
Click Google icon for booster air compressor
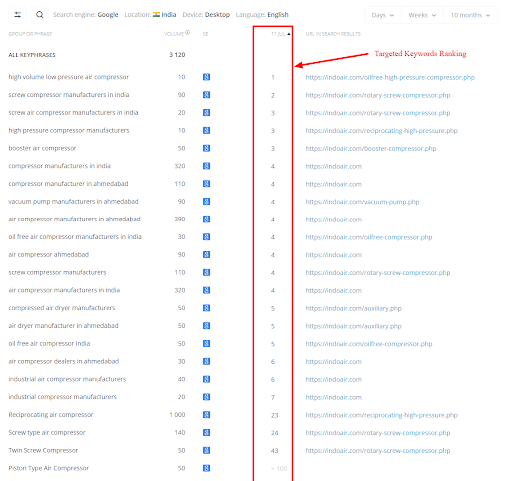coord(206,148)
